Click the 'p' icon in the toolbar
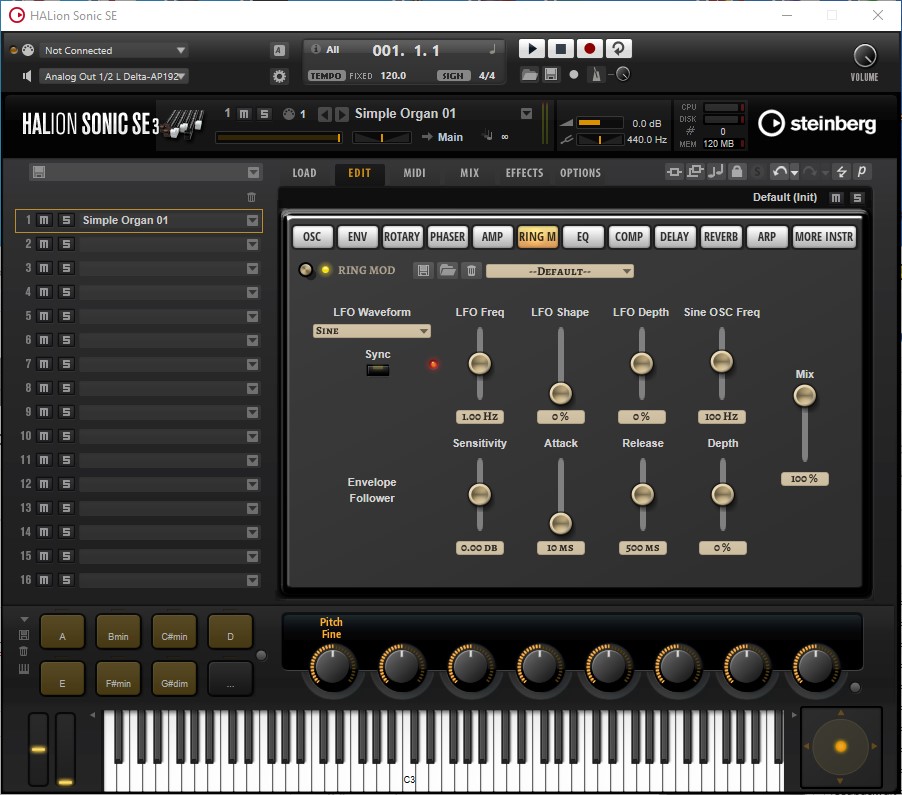 coord(861,171)
